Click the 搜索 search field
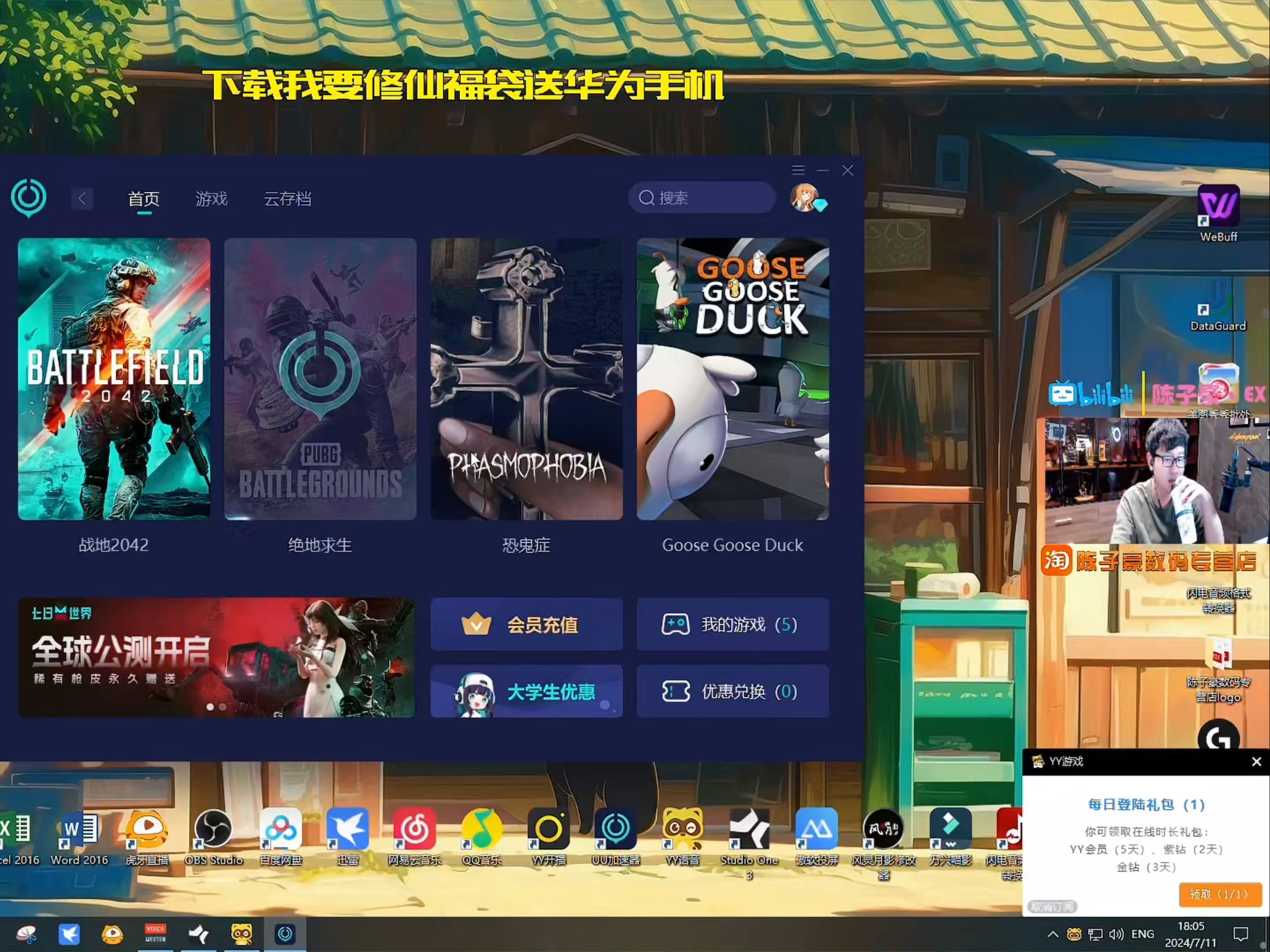 point(702,197)
